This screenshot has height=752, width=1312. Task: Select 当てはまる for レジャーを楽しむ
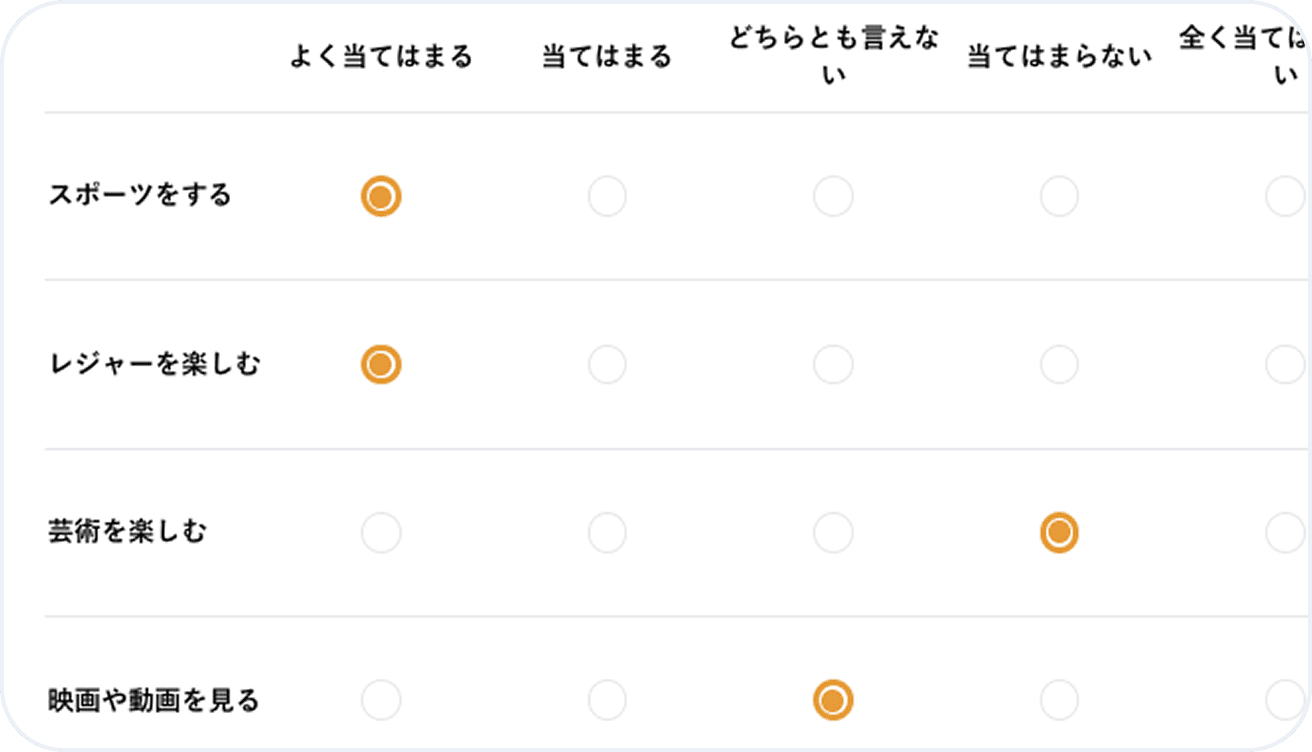(606, 364)
